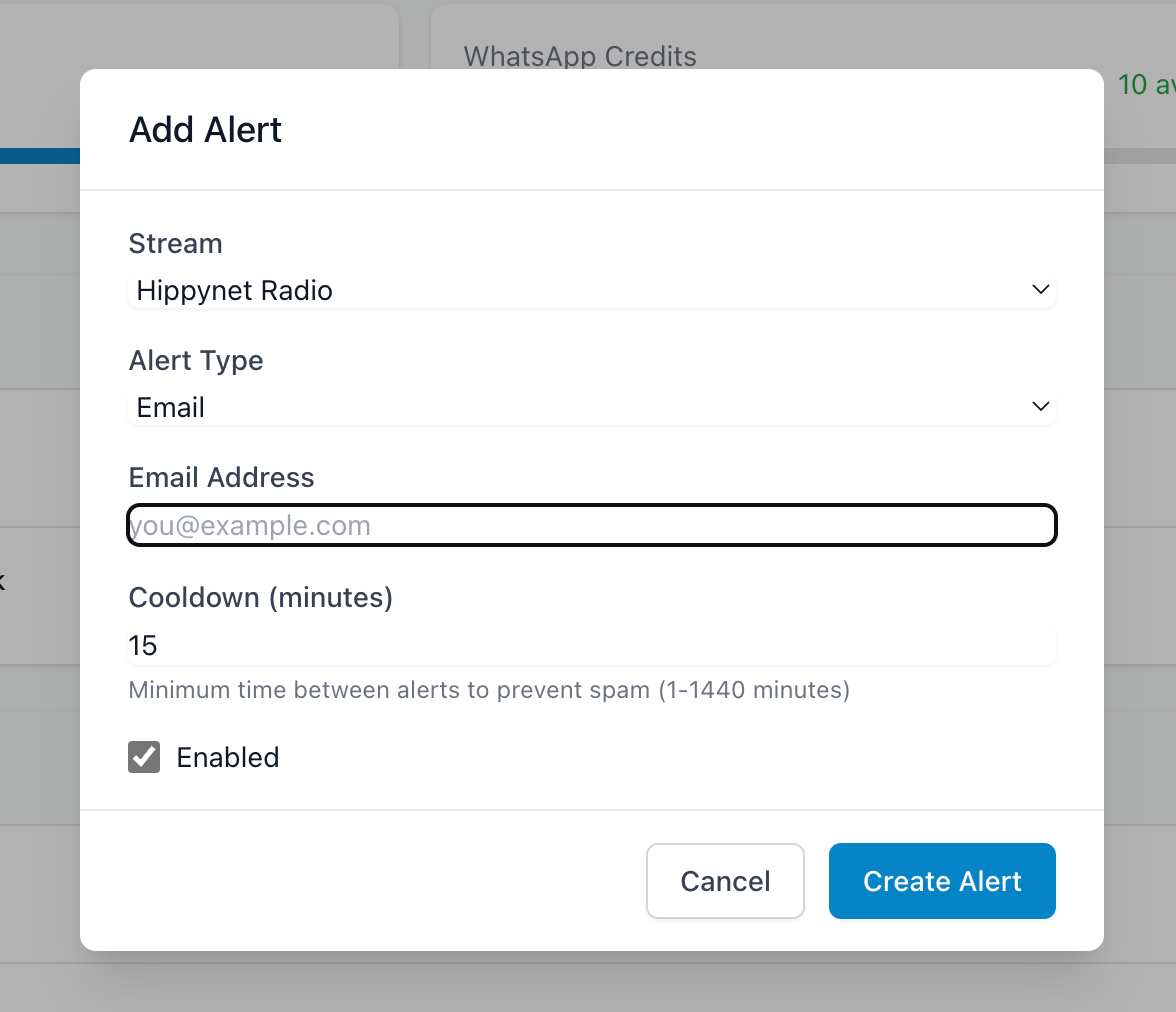Click the gray WhatsApp credits progress bar
Viewport: 1176px width, 1012px height.
click(x=1140, y=156)
